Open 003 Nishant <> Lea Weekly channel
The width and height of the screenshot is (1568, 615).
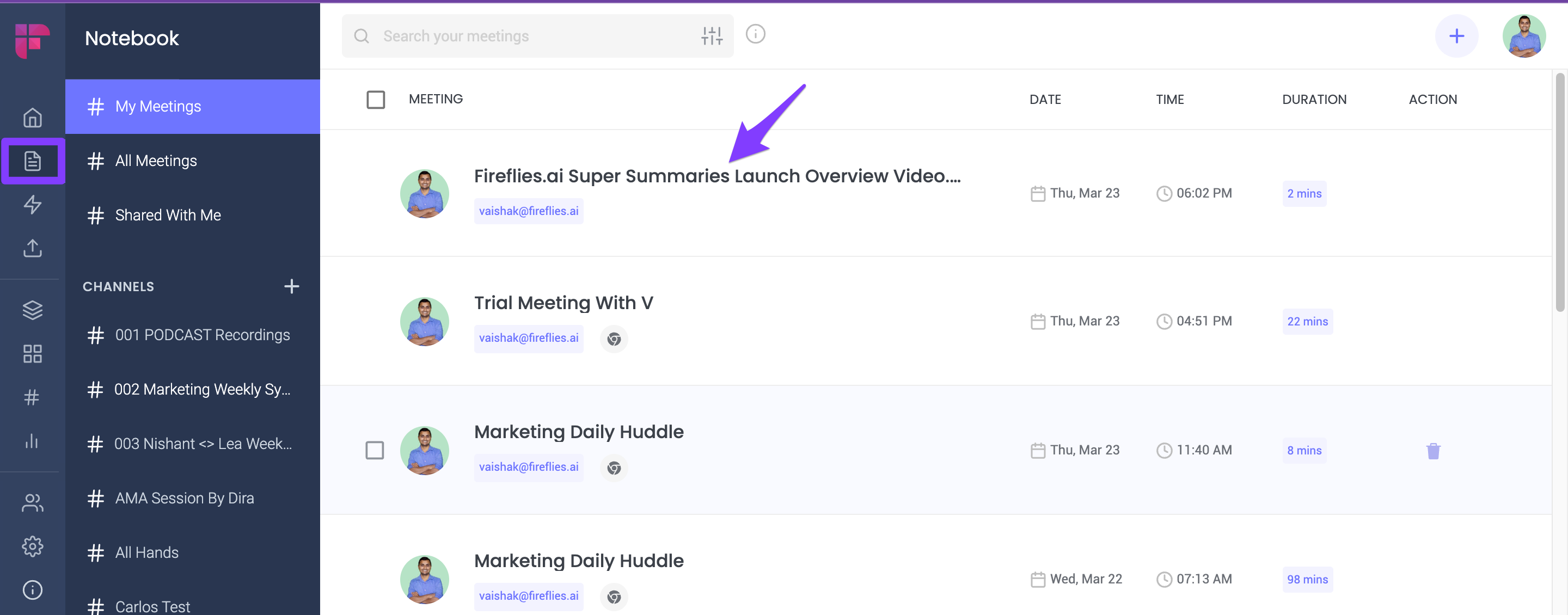click(192, 444)
